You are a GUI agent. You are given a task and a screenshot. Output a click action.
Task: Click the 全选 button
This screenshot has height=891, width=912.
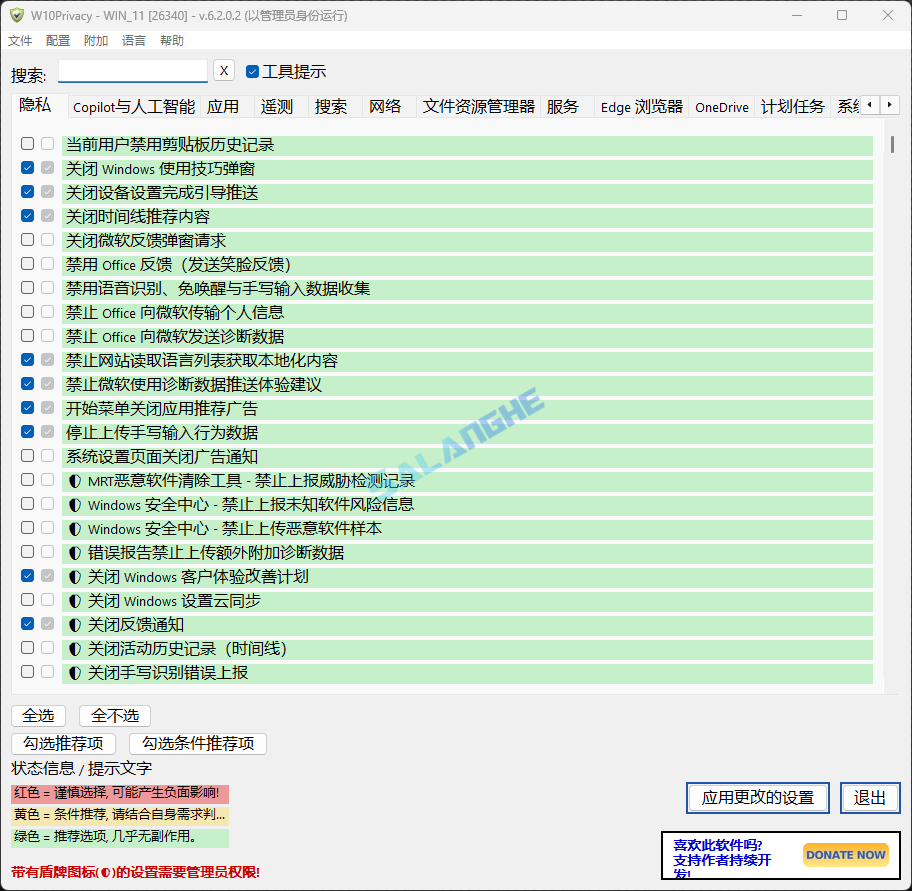(x=38, y=715)
